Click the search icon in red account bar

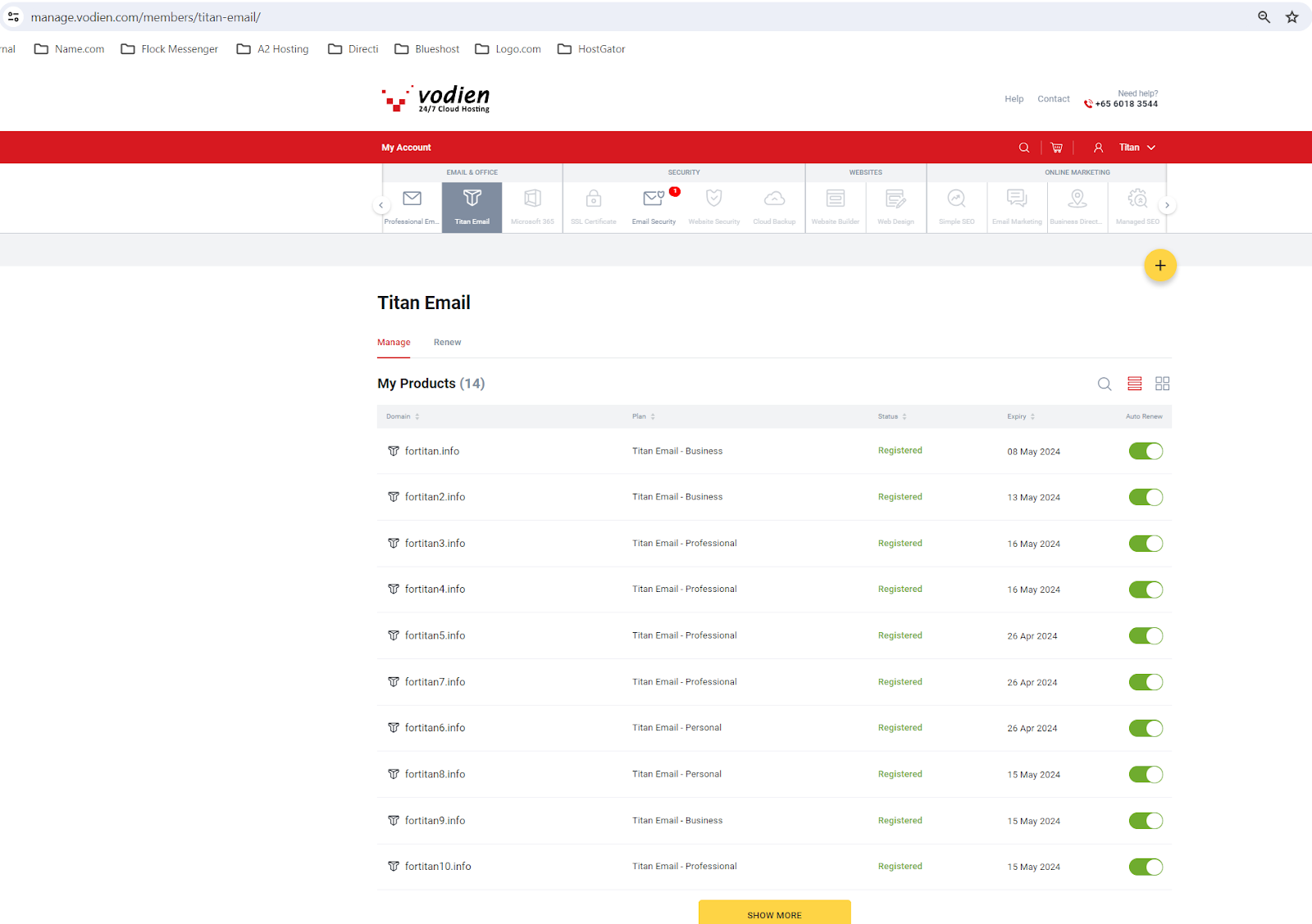[1024, 148]
